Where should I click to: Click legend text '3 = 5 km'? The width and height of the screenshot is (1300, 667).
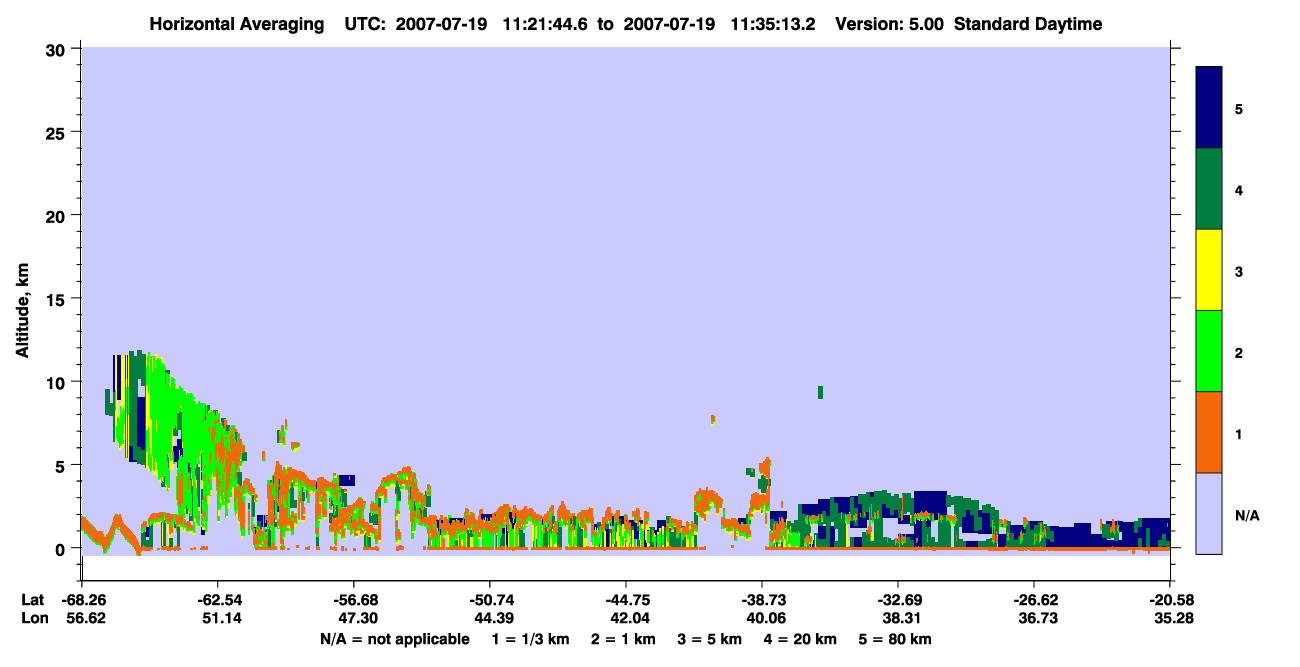[710, 639]
